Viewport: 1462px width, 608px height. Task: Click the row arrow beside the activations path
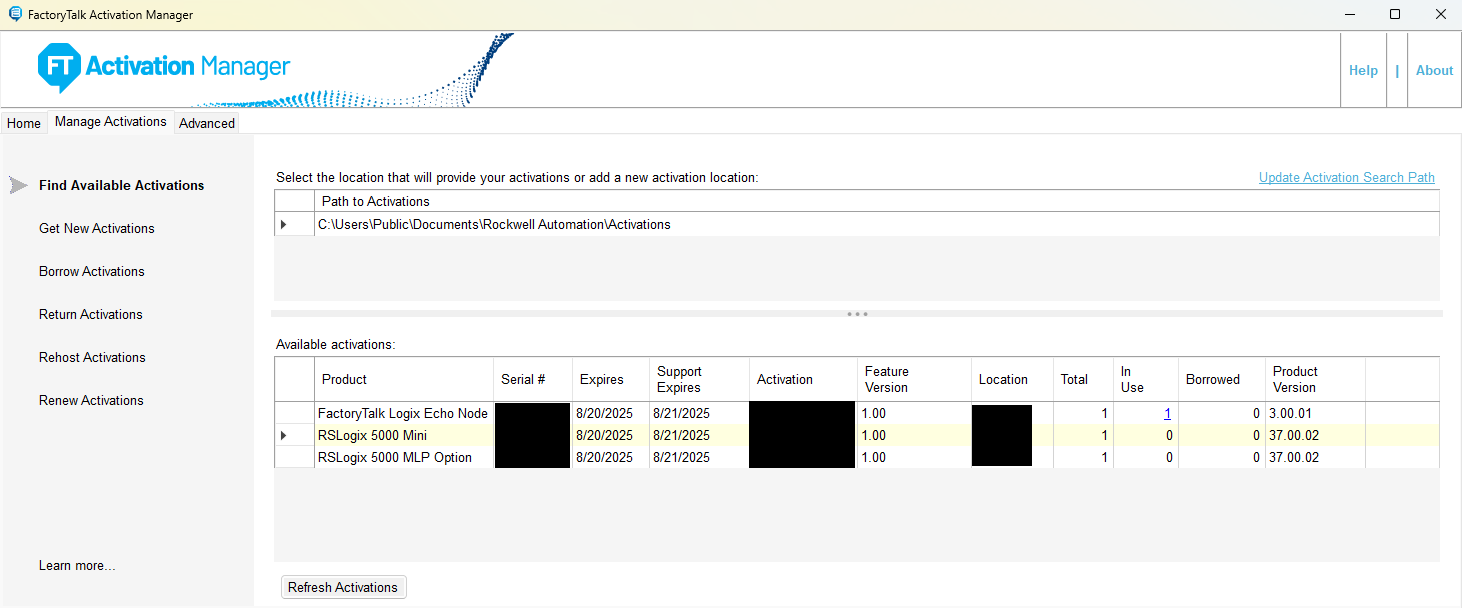click(284, 225)
